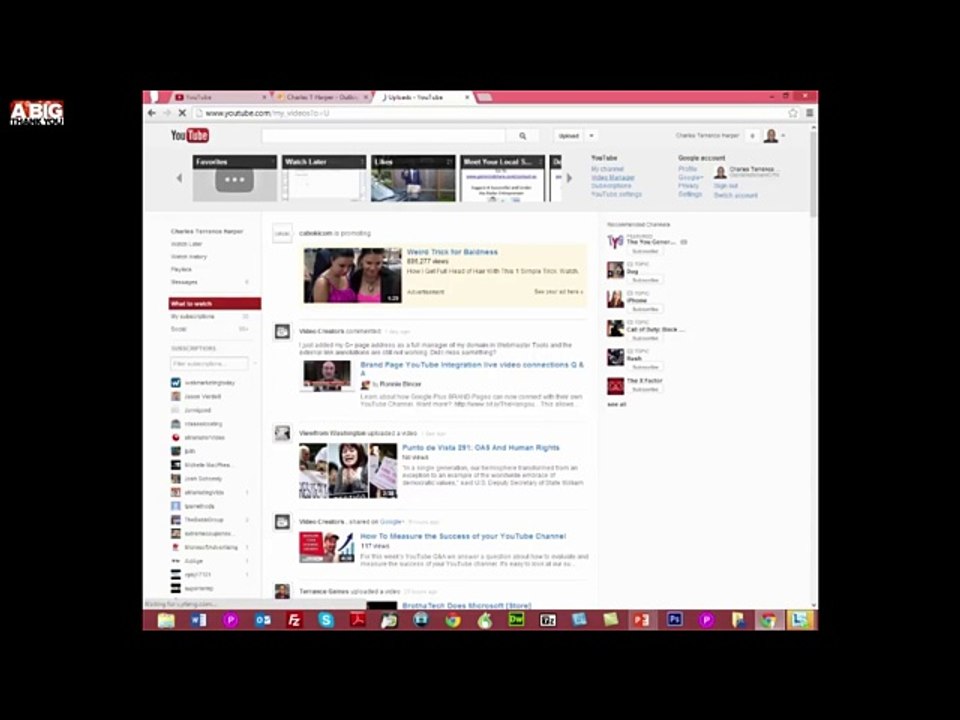
Task: Click the account avatar in the header
Action: 771,136
